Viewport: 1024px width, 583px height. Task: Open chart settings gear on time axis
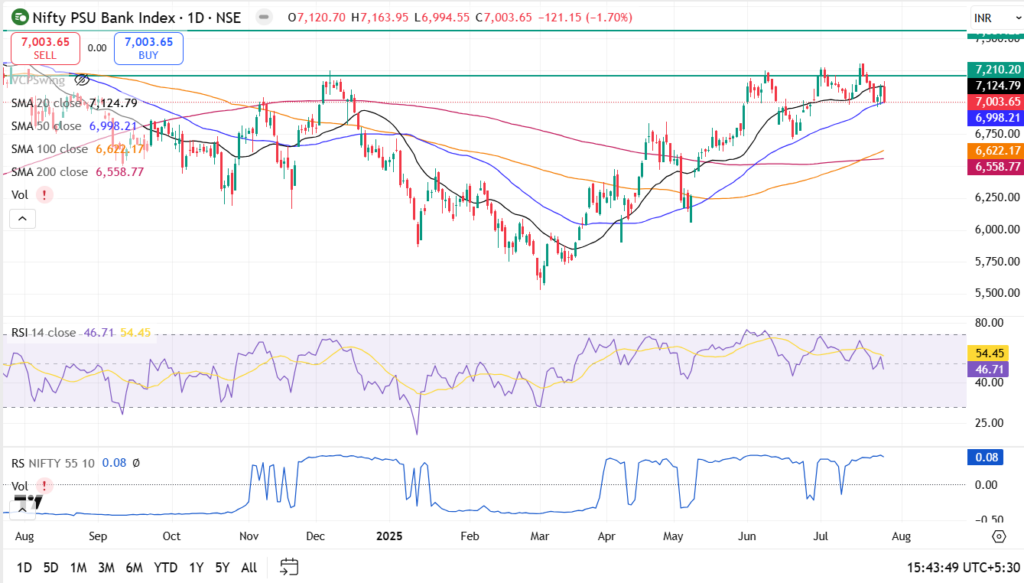pos(999,536)
